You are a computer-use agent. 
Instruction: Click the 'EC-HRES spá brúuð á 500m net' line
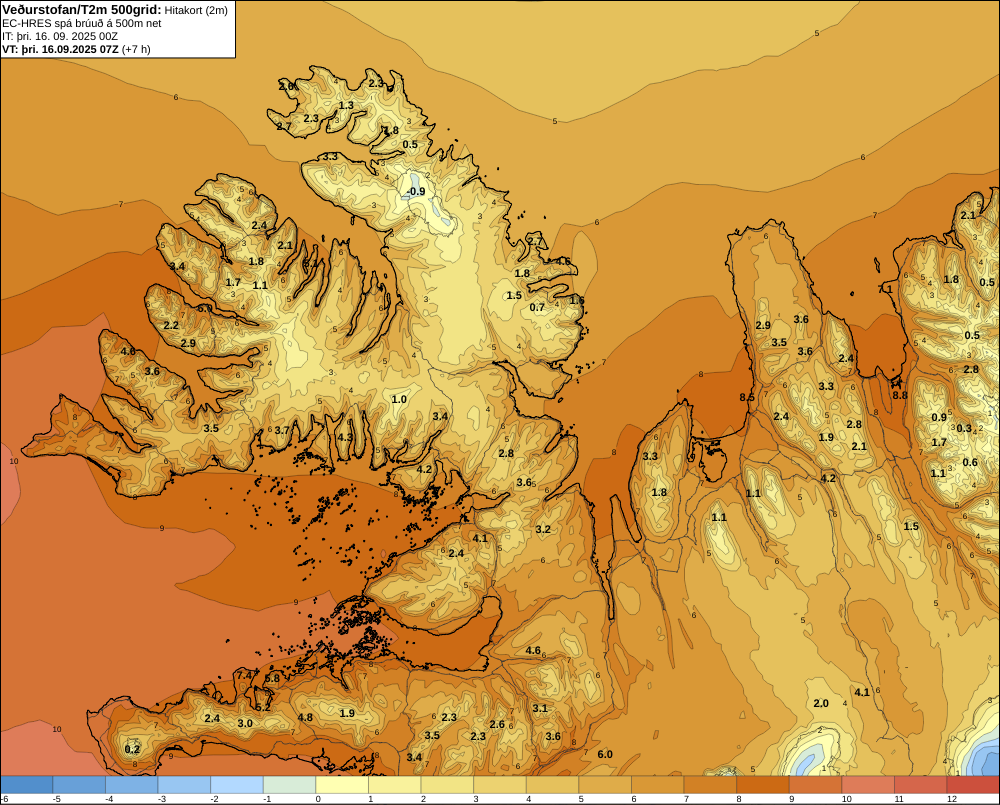point(82,24)
